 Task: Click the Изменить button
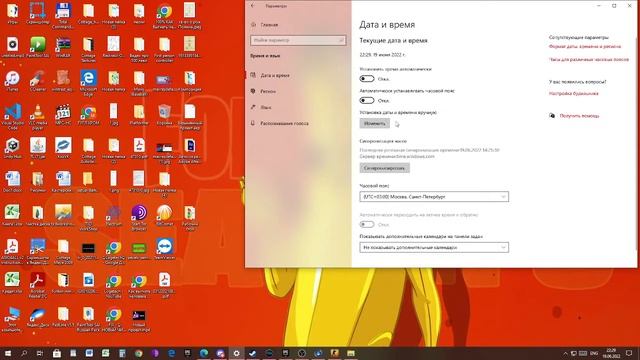pyautogui.click(x=375, y=123)
